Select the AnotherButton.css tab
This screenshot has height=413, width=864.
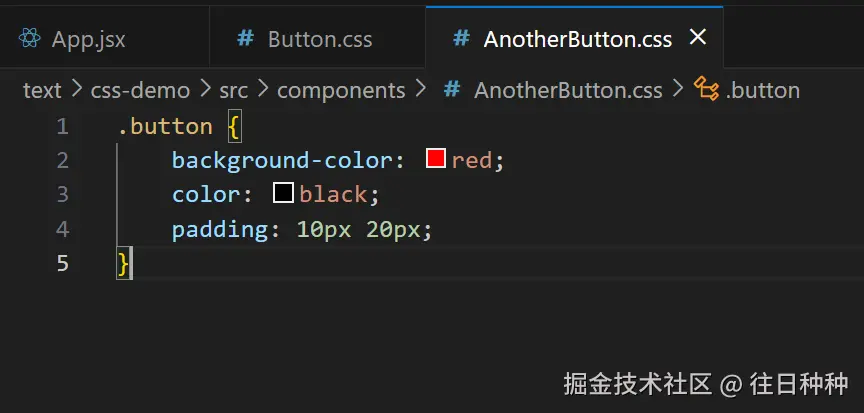click(577, 39)
